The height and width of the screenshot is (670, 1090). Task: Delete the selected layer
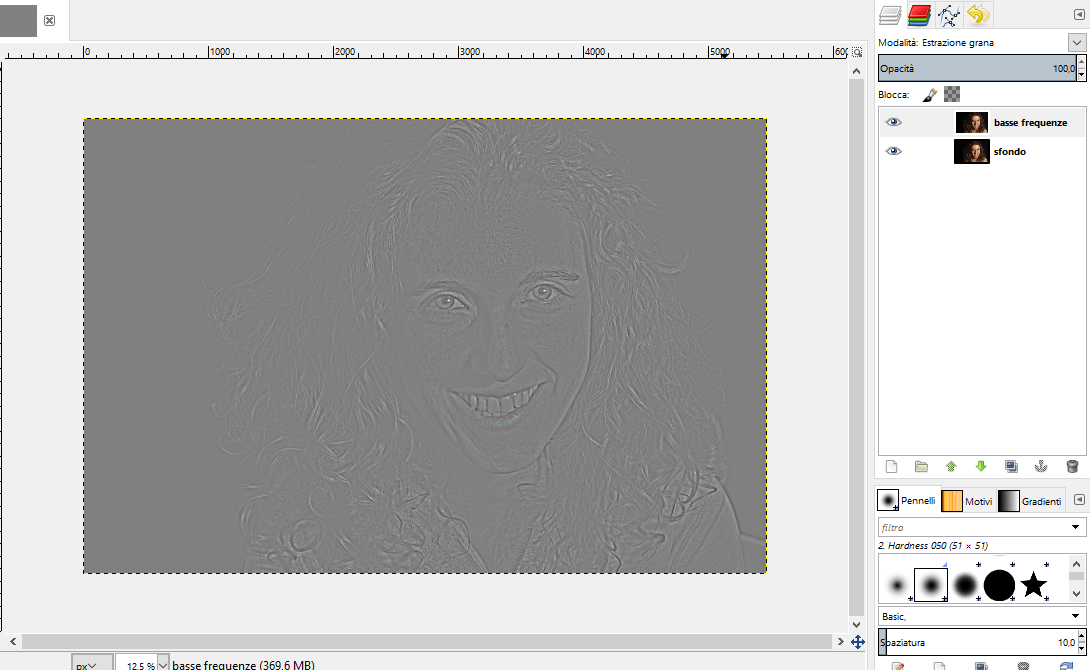[x=1072, y=466]
